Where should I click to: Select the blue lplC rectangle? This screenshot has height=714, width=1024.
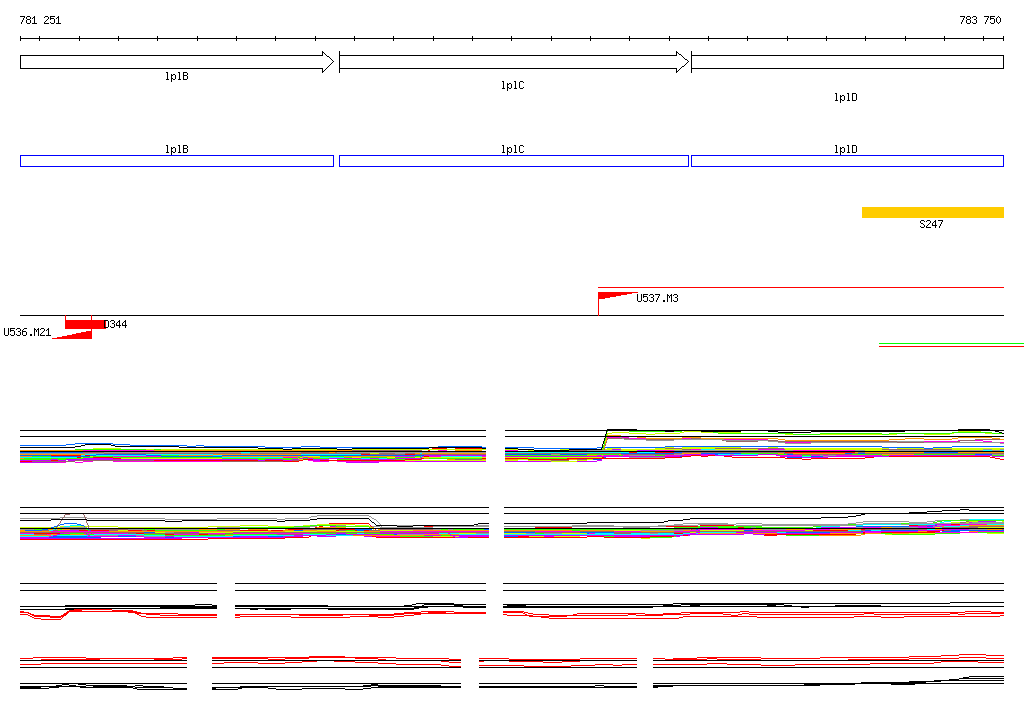[x=514, y=161]
